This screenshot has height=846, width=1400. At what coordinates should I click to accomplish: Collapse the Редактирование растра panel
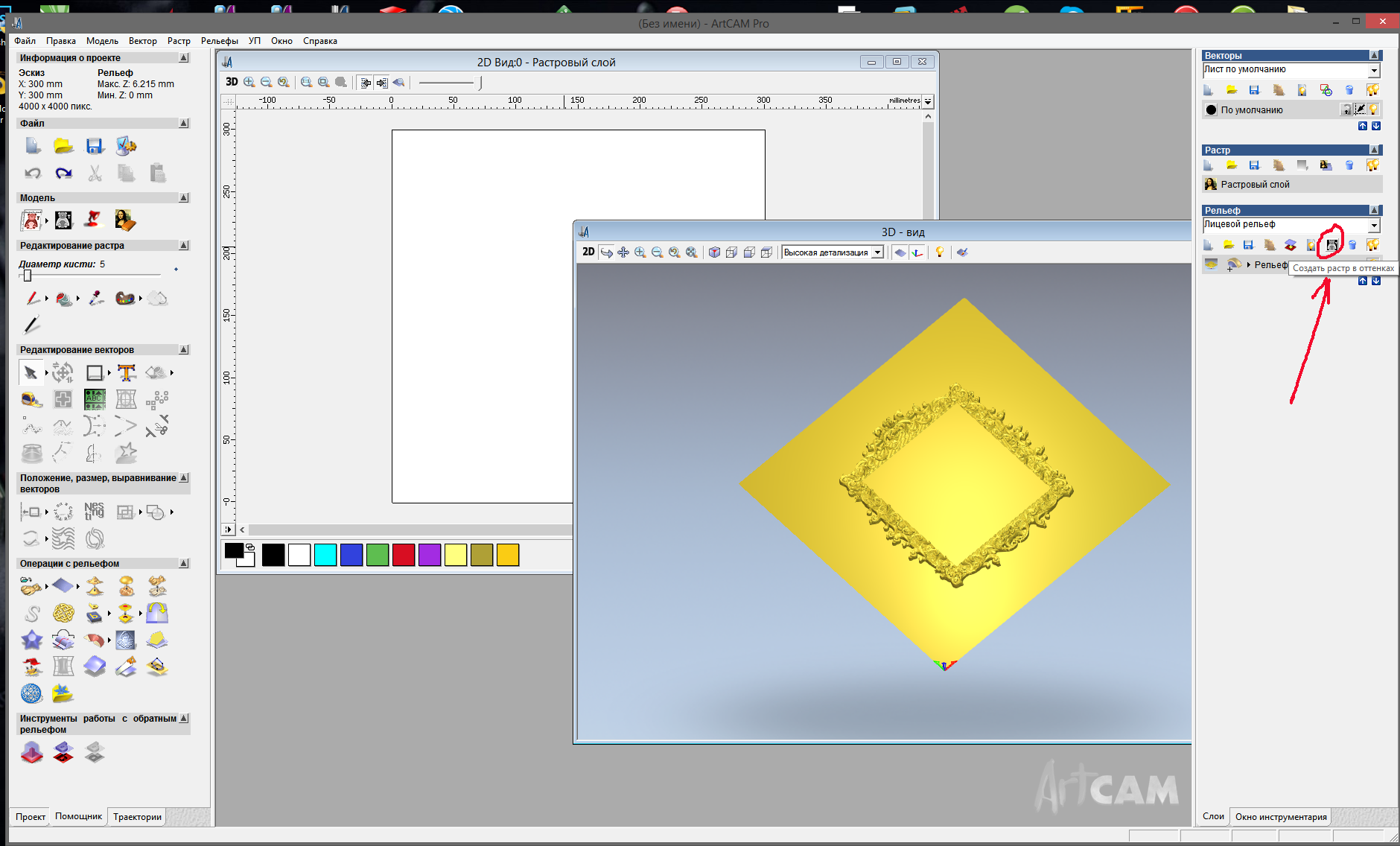tap(184, 246)
